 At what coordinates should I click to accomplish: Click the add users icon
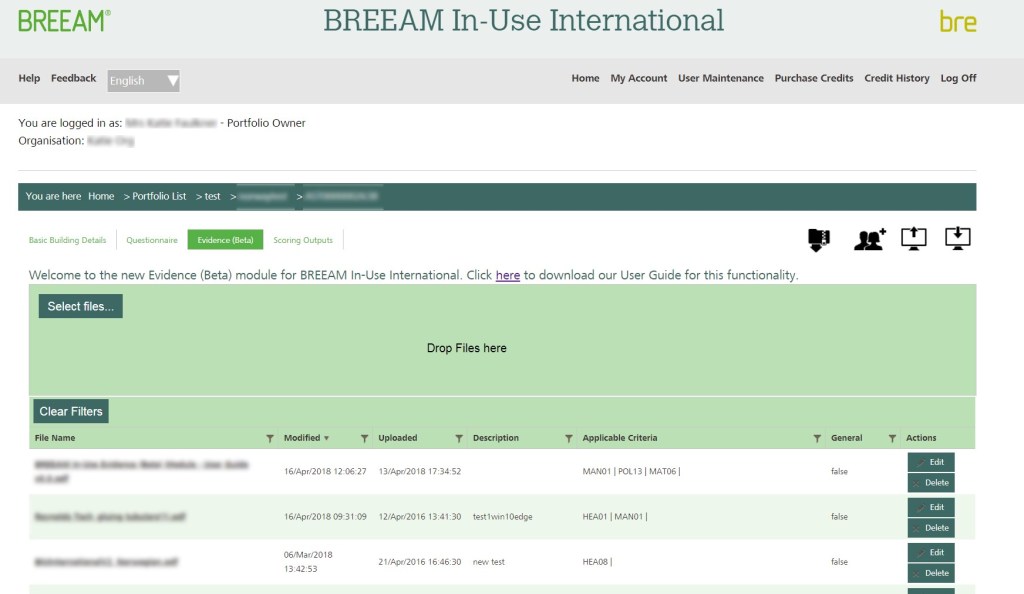(x=869, y=240)
